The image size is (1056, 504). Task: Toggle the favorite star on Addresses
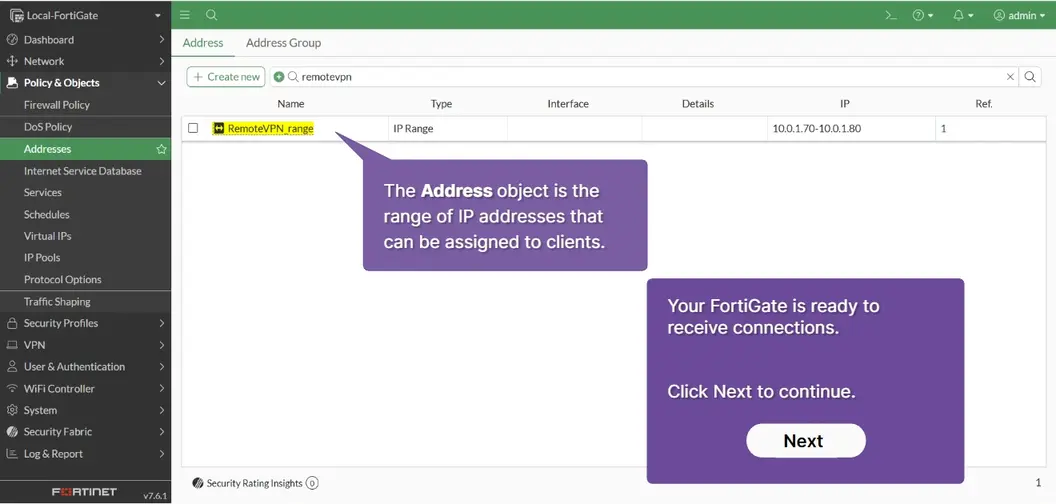pyautogui.click(x=161, y=149)
